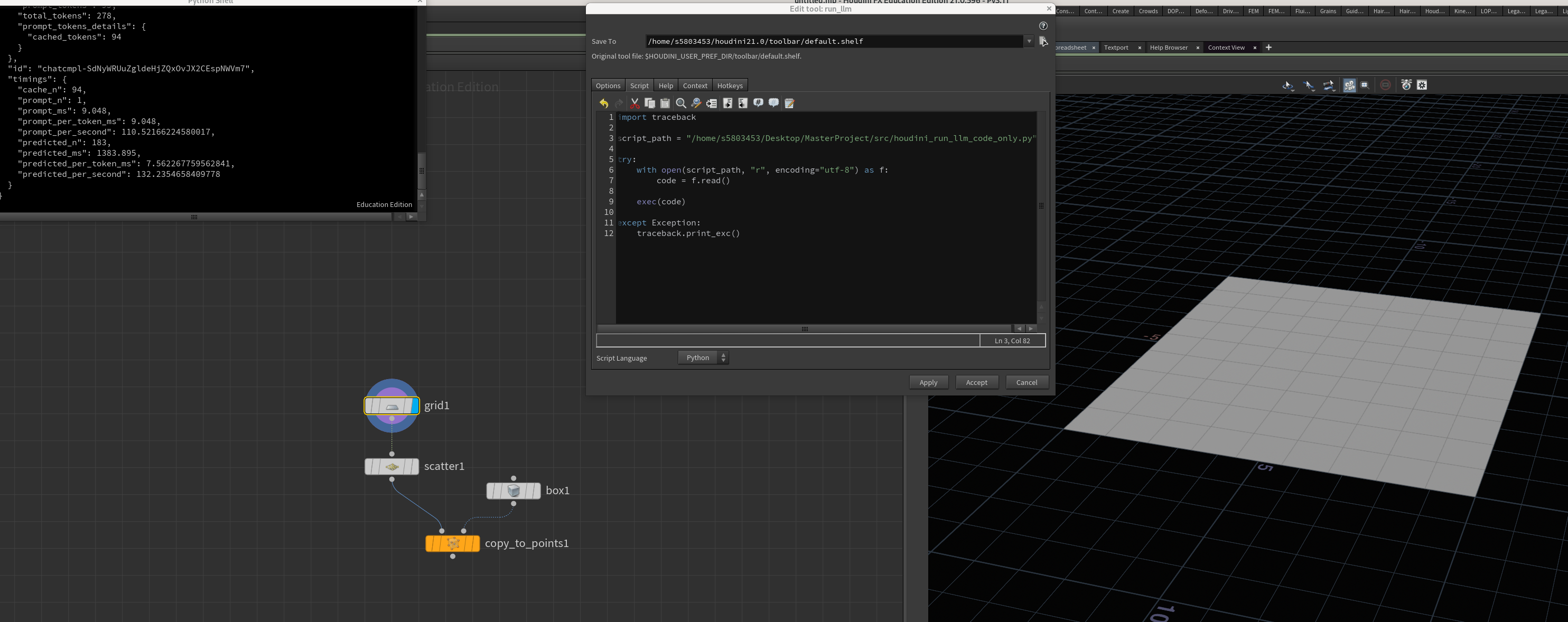Open the Edit tool dialog help icon

coord(1043,25)
